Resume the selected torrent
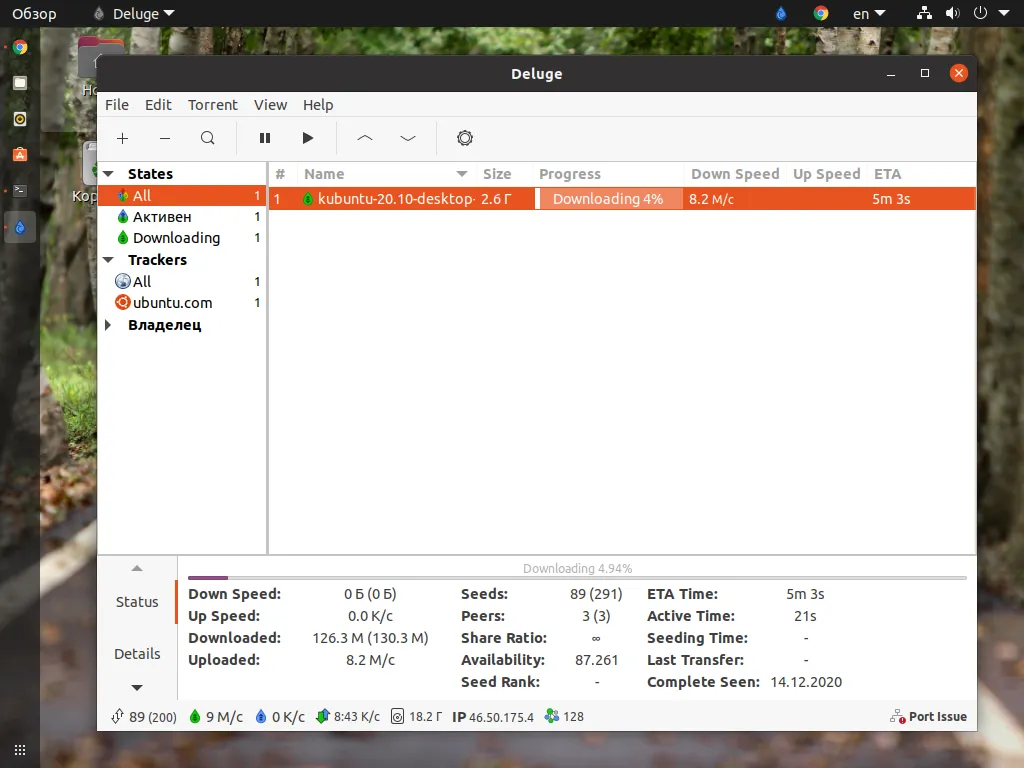Screen dimensions: 1024x768 click(x=308, y=138)
